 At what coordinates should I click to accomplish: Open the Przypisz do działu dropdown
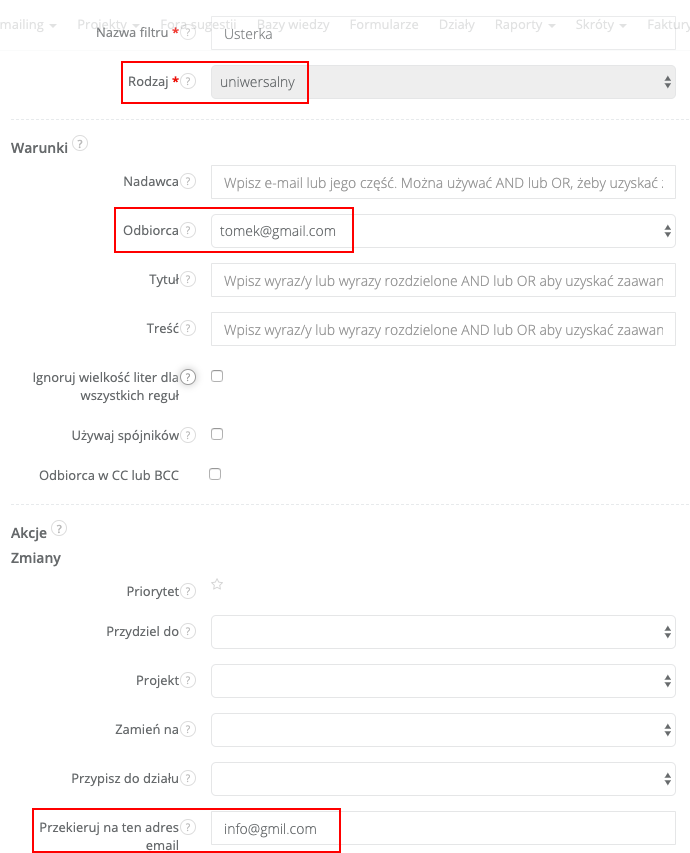pos(443,778)
